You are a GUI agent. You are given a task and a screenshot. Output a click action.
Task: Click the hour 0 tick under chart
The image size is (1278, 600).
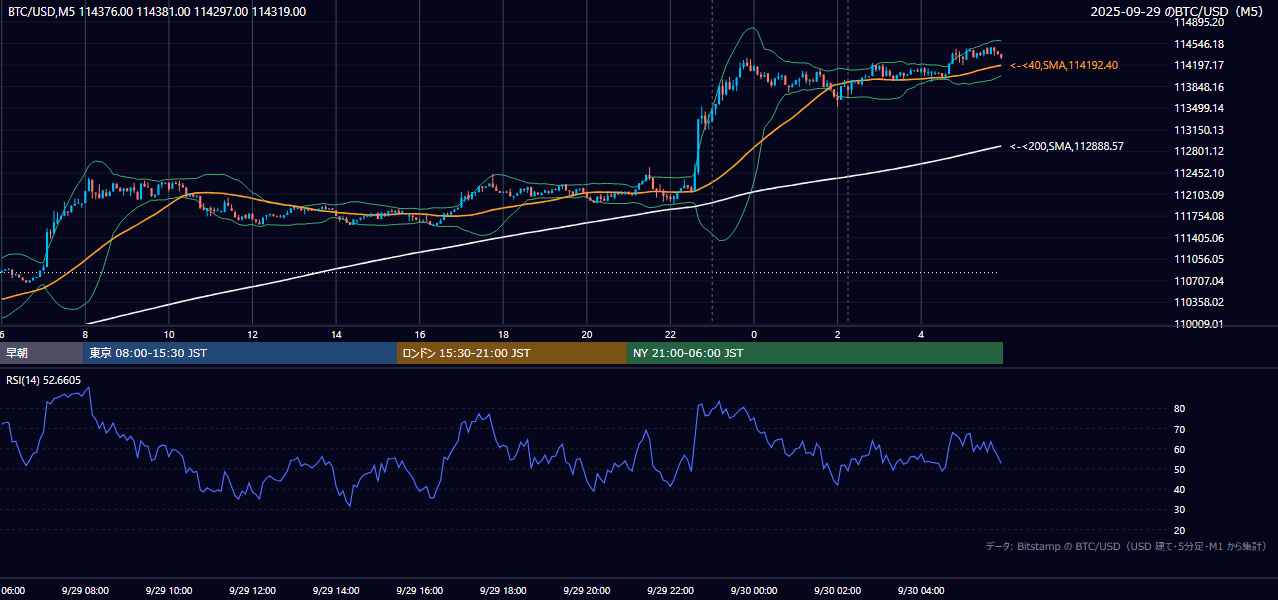(x=753, y=334)
